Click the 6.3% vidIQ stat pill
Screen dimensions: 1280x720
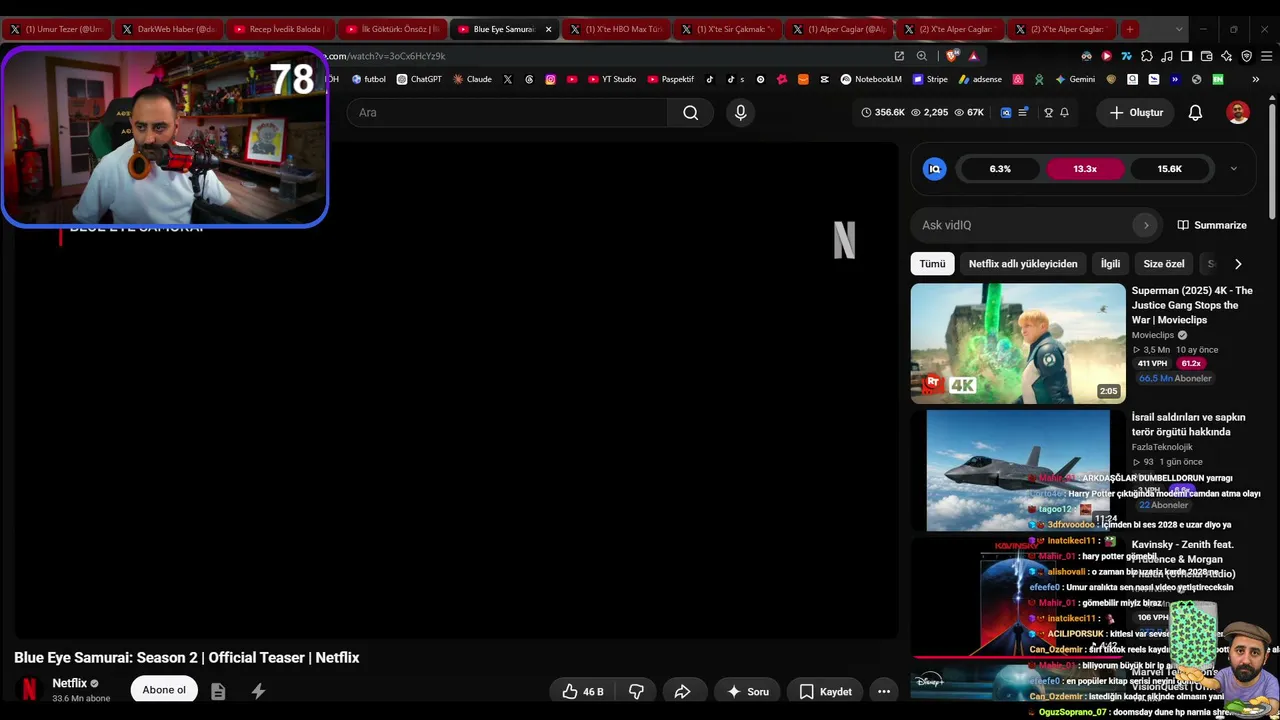[x=1000, y=169]
